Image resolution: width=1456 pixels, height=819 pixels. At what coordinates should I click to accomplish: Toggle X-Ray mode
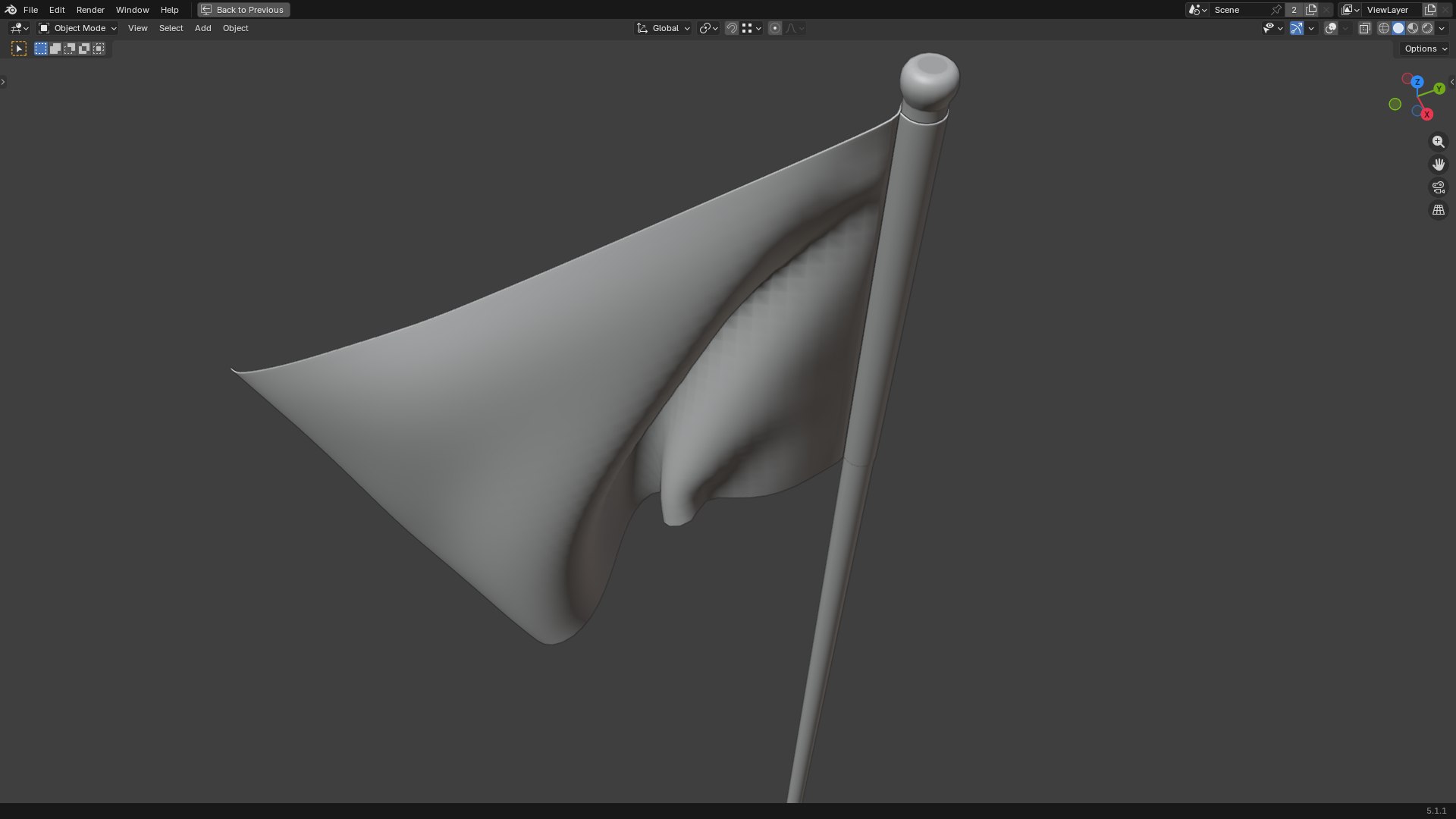1364,28
